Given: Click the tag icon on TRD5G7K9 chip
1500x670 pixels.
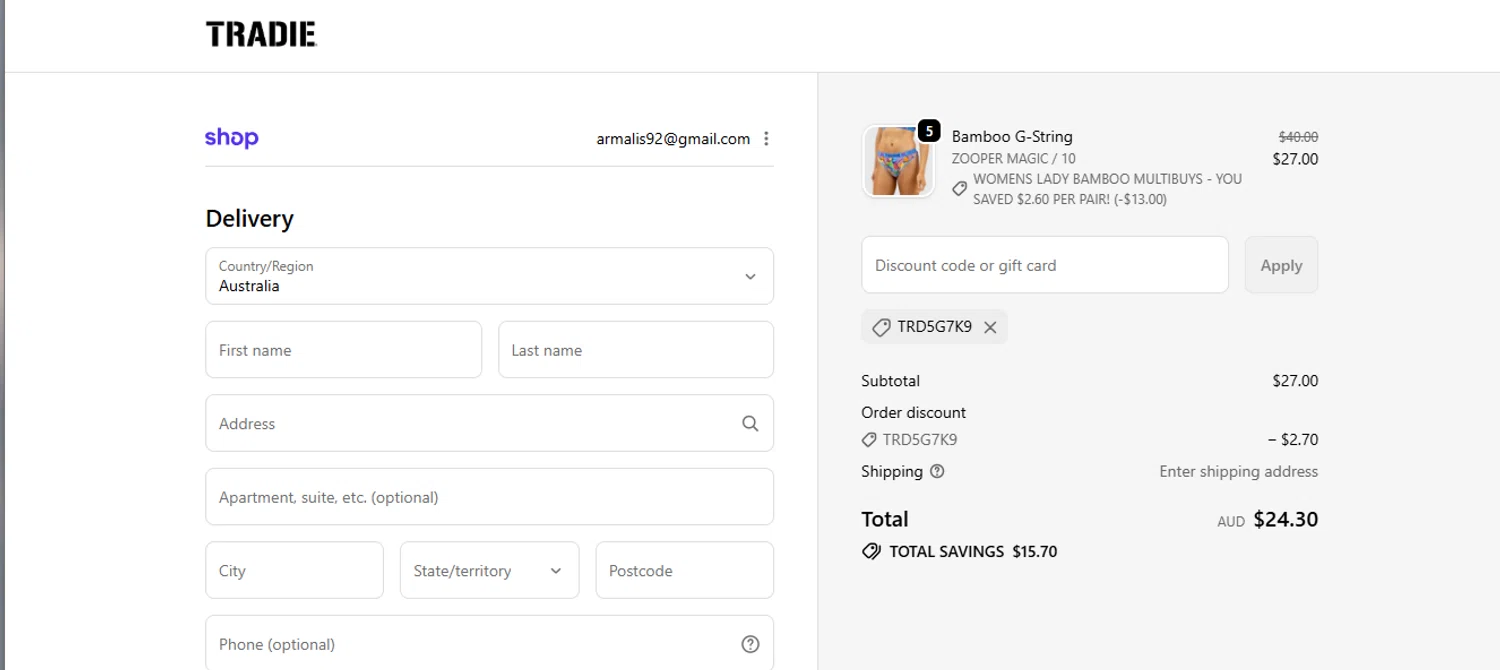Looking at the screenshot, I should 881,327.
